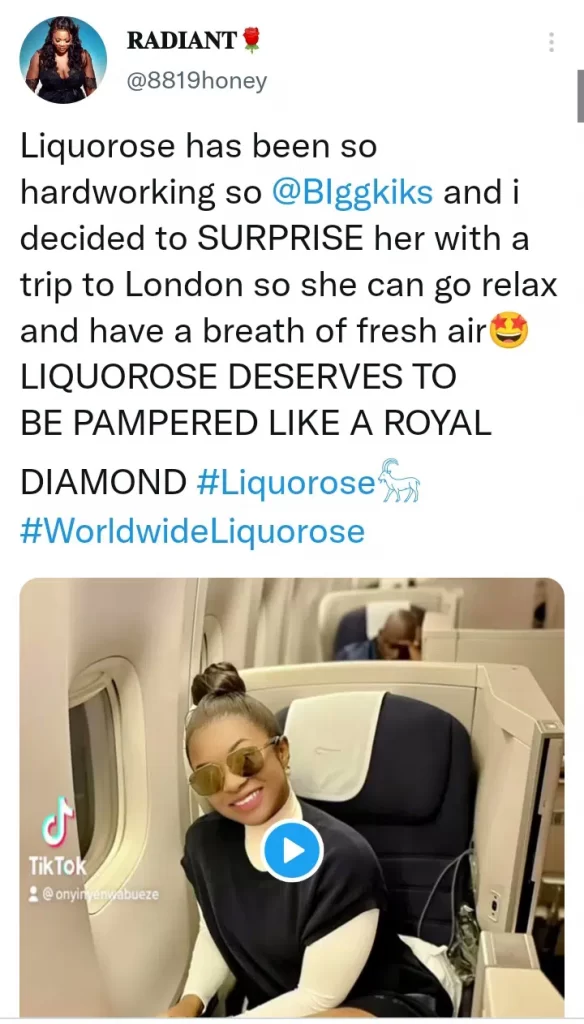Screen dimensions: 584x1024
Task: Click the star-eyed emoji after fresh air
Action: [x=509, y=333]
